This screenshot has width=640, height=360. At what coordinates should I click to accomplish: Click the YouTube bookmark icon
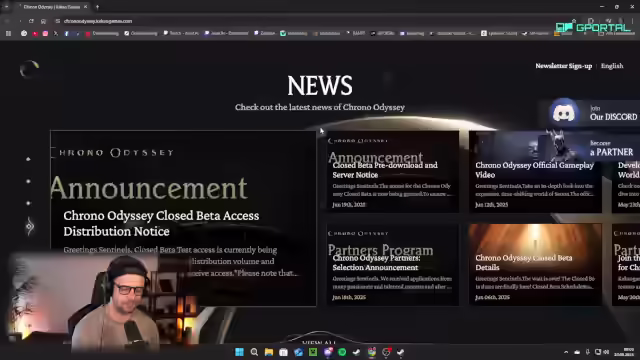pos(35,33)
